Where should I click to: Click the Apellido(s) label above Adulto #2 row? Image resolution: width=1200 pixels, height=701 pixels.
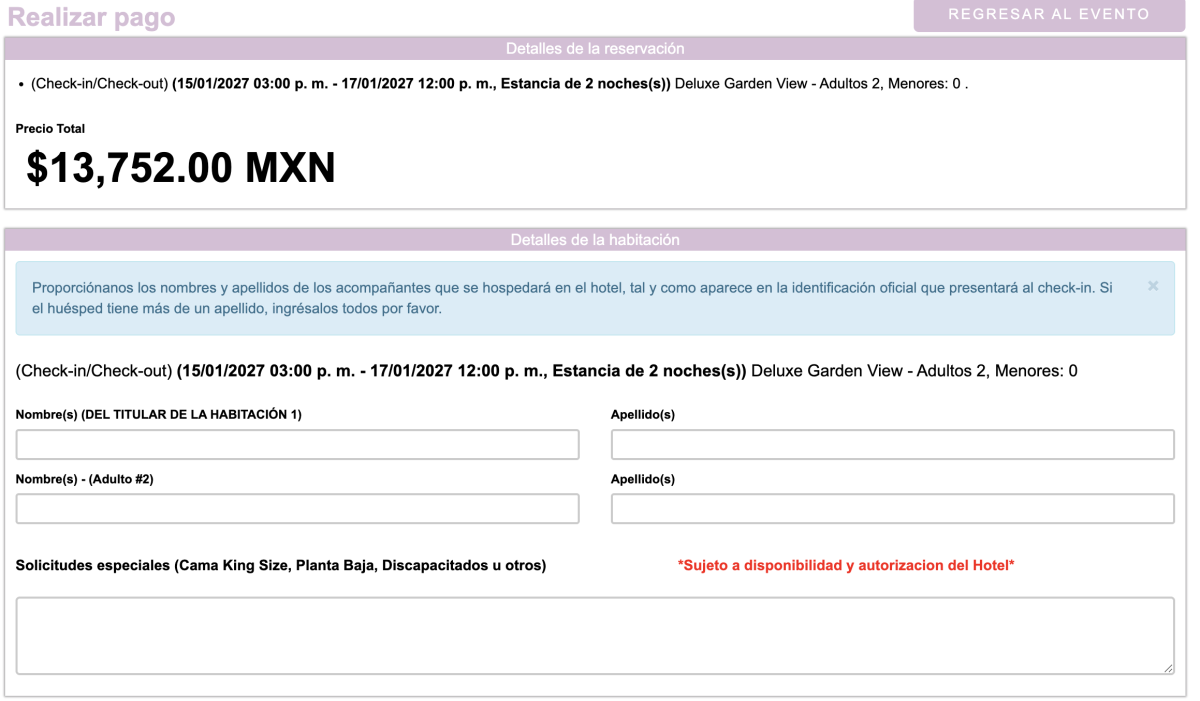[642, 479]
